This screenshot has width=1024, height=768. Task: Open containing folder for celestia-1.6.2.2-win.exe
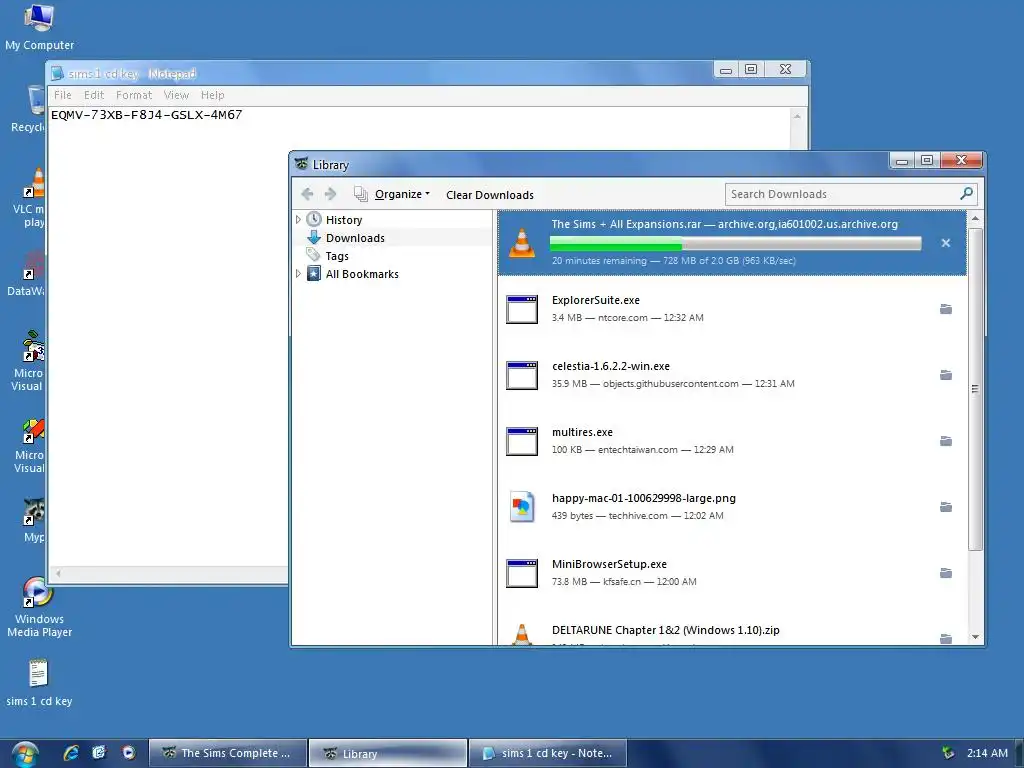[946, 375]
